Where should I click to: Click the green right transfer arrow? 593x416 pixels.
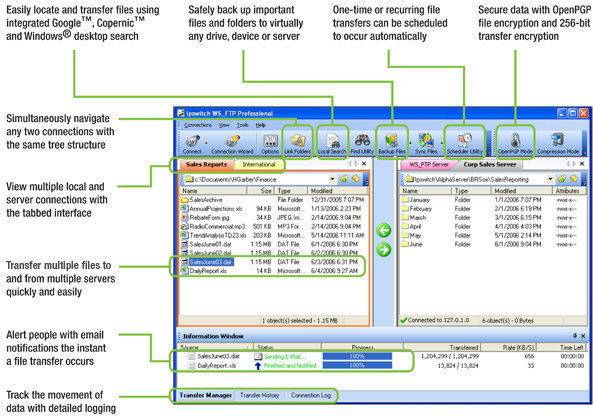384,250
